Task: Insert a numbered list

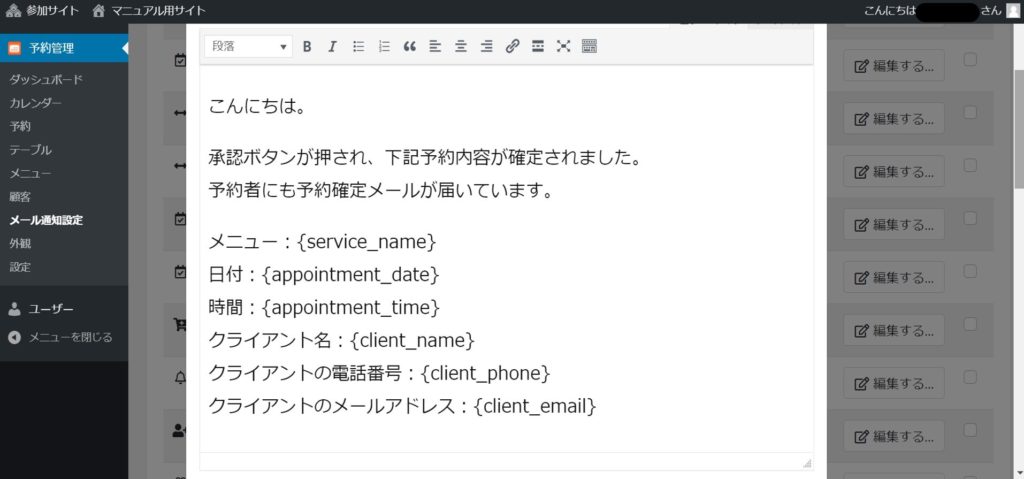Action: pos(384,46)
